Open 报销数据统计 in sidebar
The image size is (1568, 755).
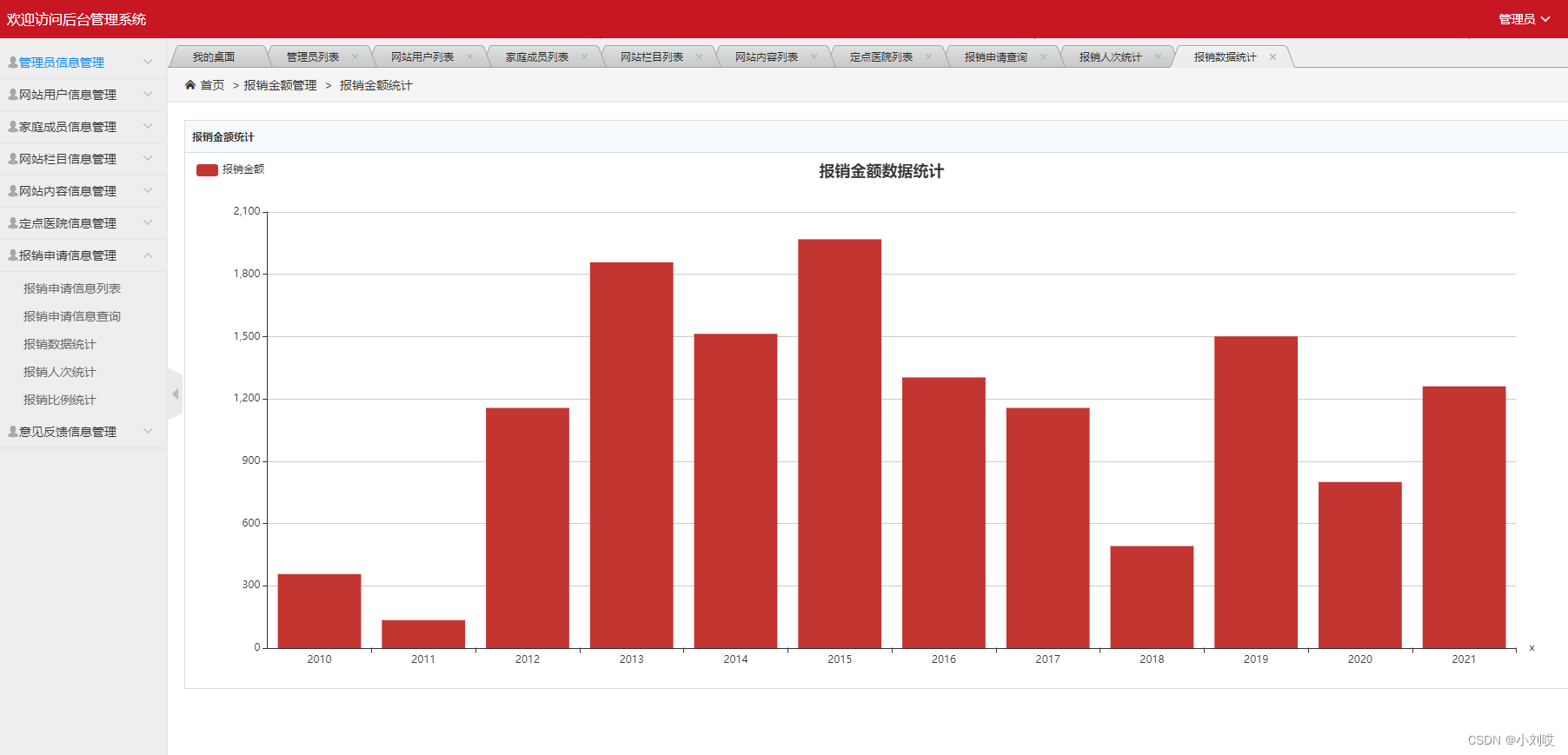click(x=60, y=344)
